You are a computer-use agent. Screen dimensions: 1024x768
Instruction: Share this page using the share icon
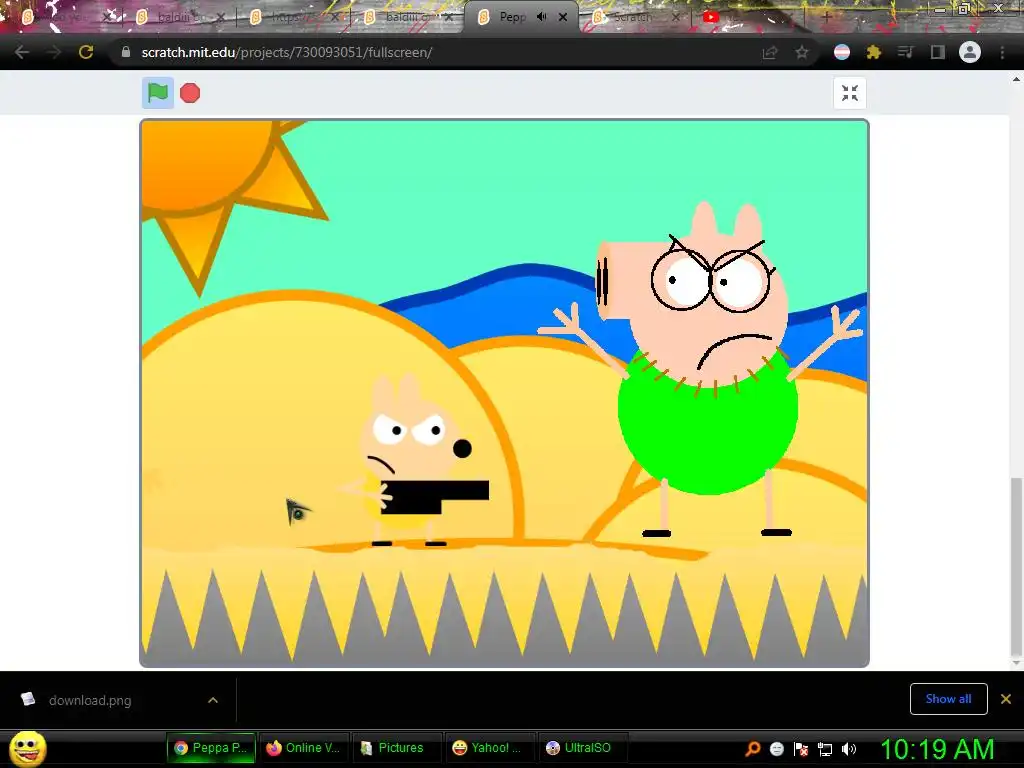click(770, 52)
